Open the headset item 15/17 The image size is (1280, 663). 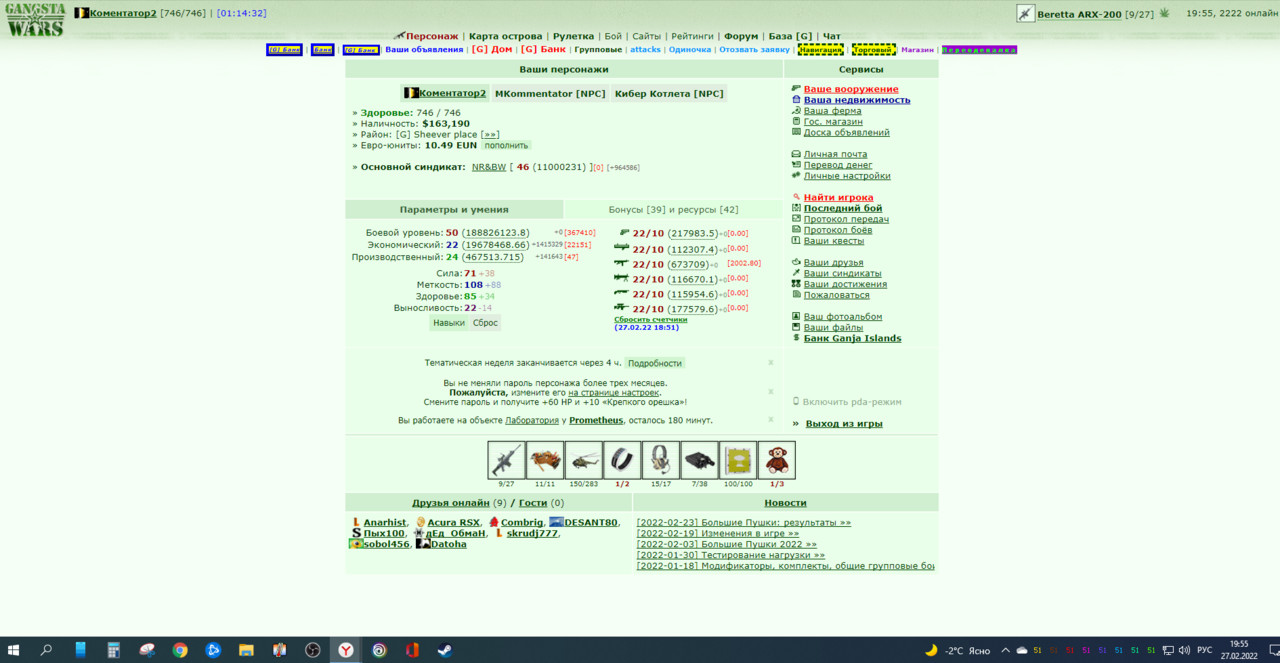[x=661, y=460]
